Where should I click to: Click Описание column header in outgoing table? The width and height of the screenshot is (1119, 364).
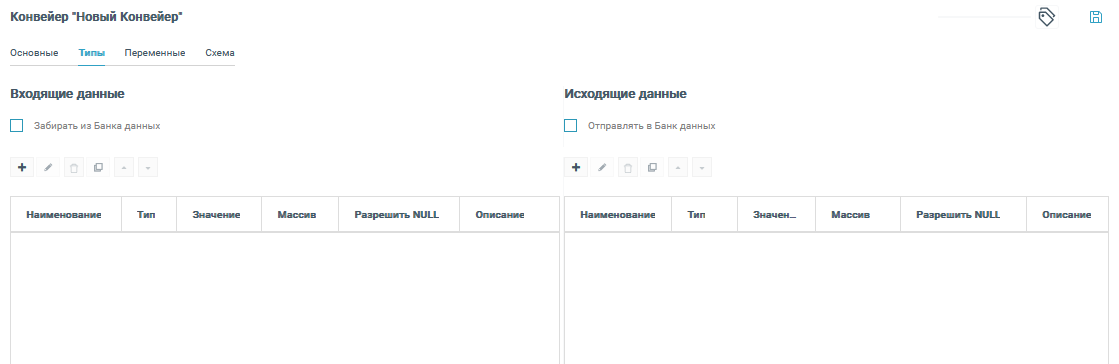[x=1067, y=215]
